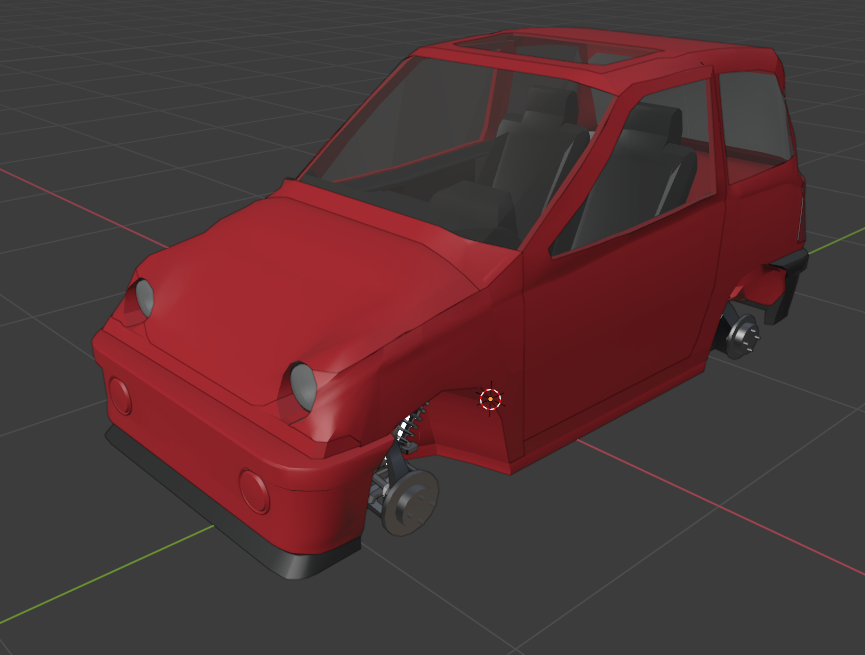The height and width of the screenshot is (655, 865).
Task: Click the rear wheel hub with studs
Action: (743, 337)
